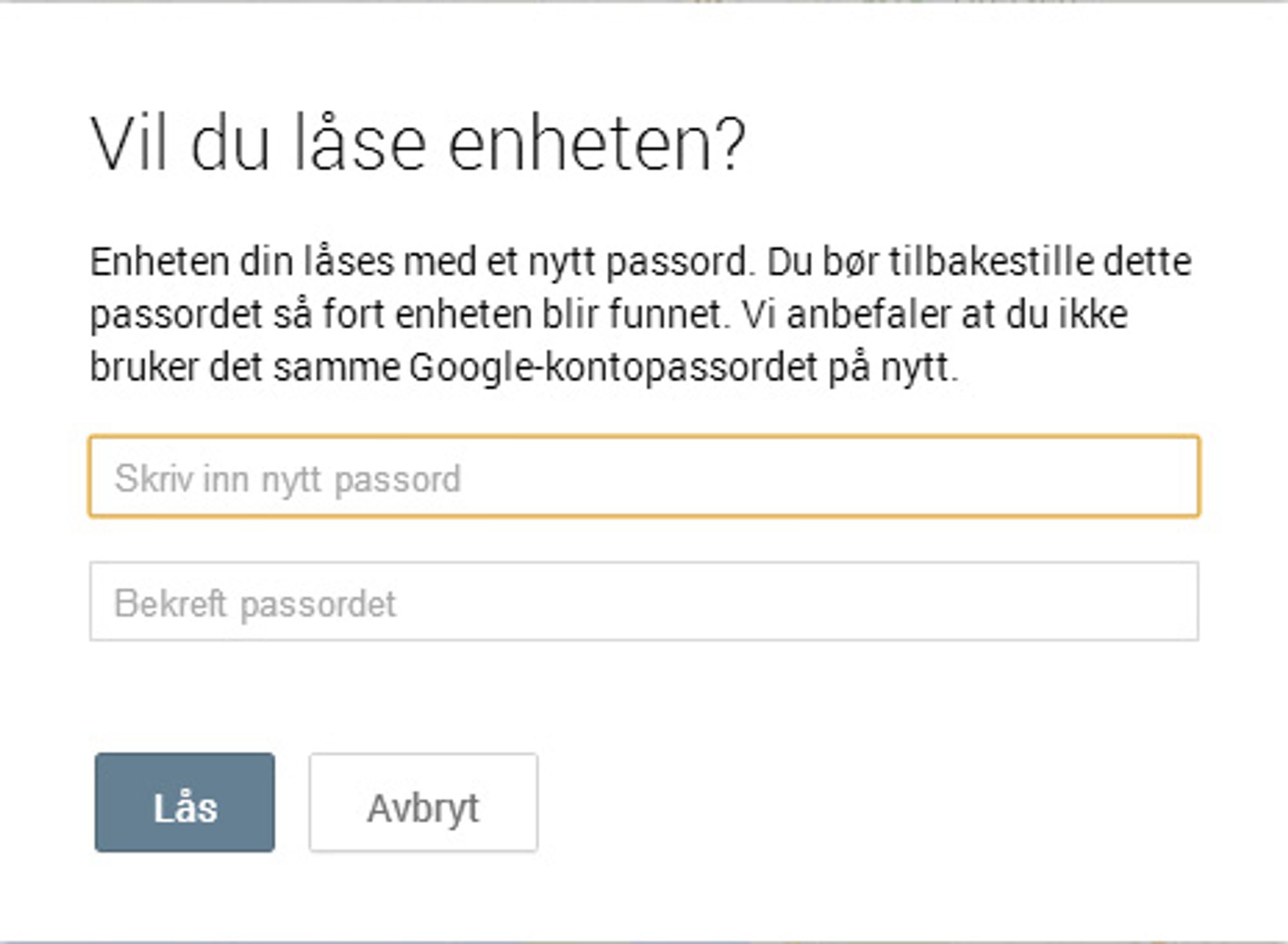The image size is (1288, 944).
Task: Click the 'Bekreft passordet' input field
Action: [x=644, y=601]
